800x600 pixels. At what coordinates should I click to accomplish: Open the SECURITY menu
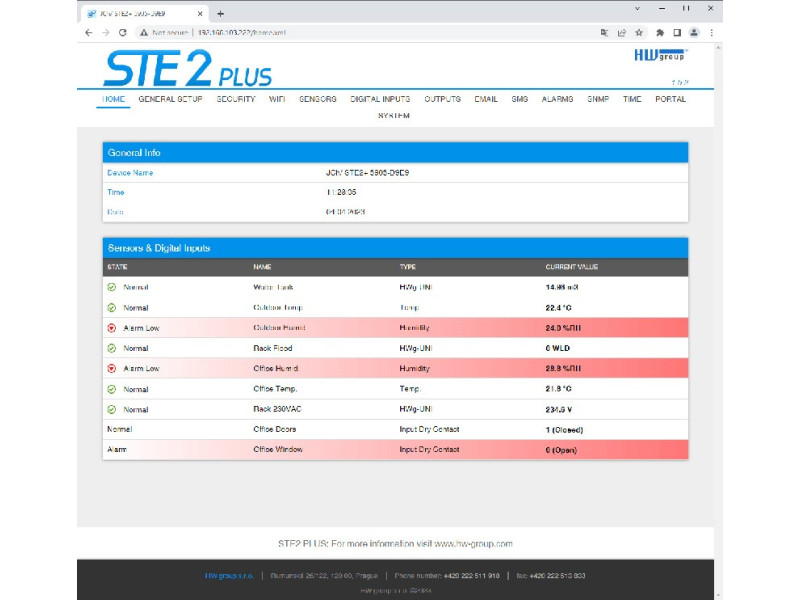(236, 99)
